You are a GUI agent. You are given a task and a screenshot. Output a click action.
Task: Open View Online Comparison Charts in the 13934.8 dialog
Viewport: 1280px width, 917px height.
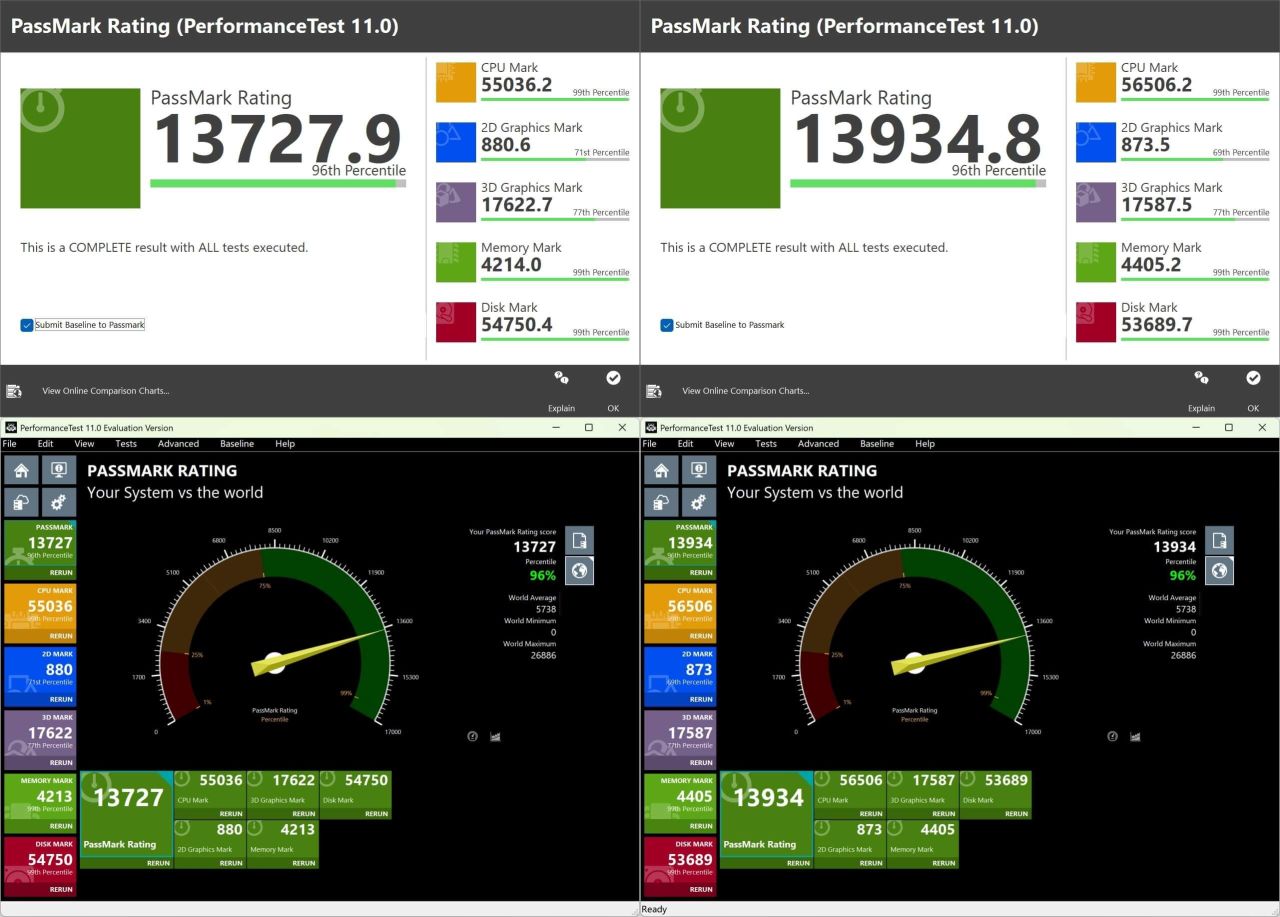(745, 391)
